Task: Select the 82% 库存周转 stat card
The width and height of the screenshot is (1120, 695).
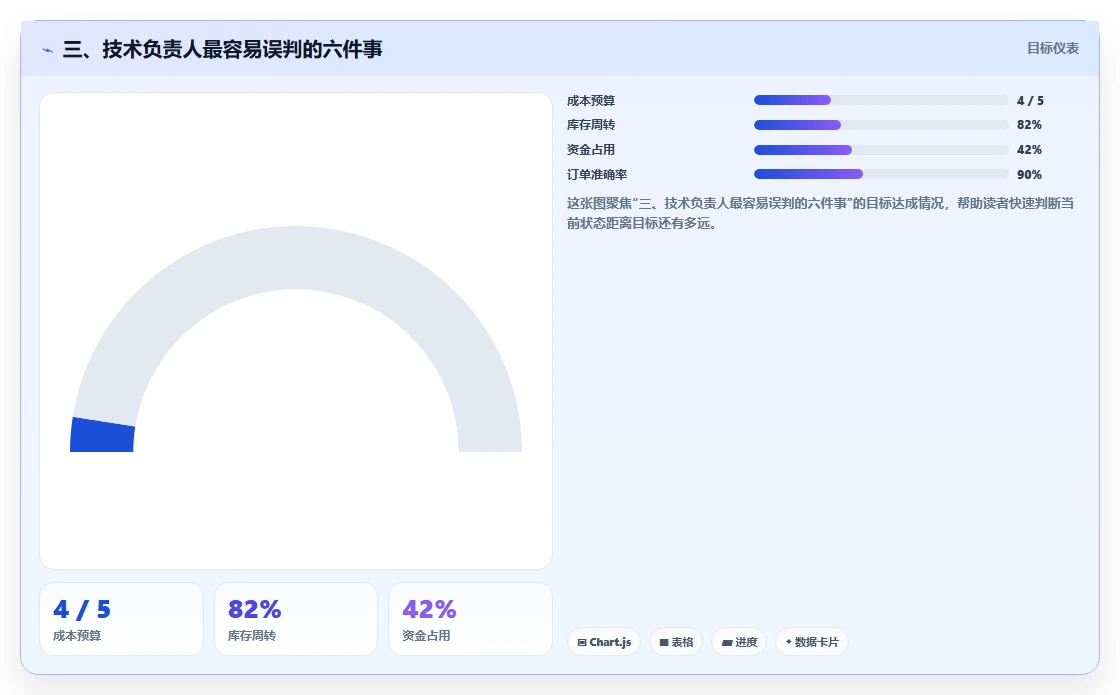Action: click(x=296, y=619)
